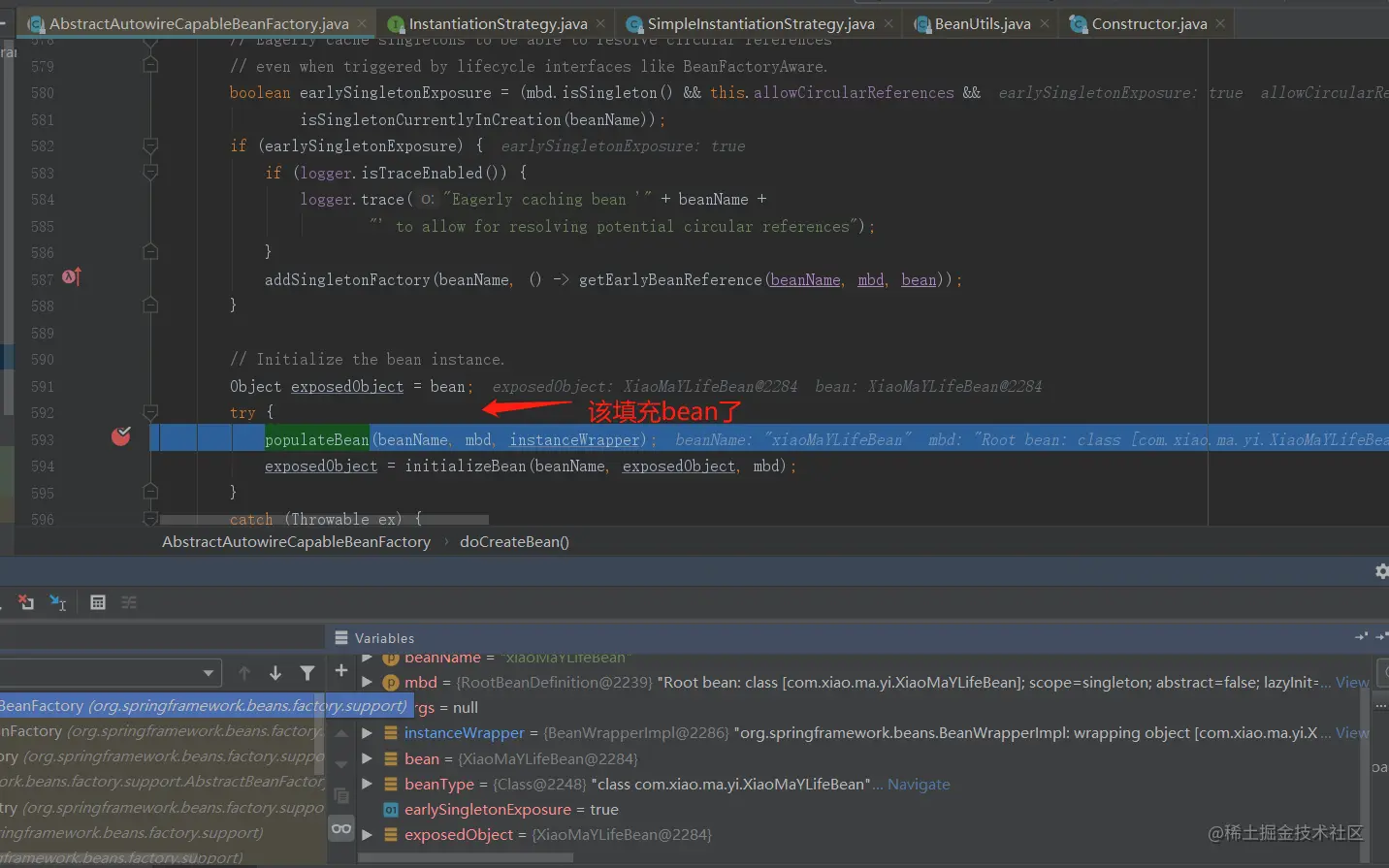The image size is (1389, 868).
Task: Close the Constructor.java tab
Action: point(1220,22)
